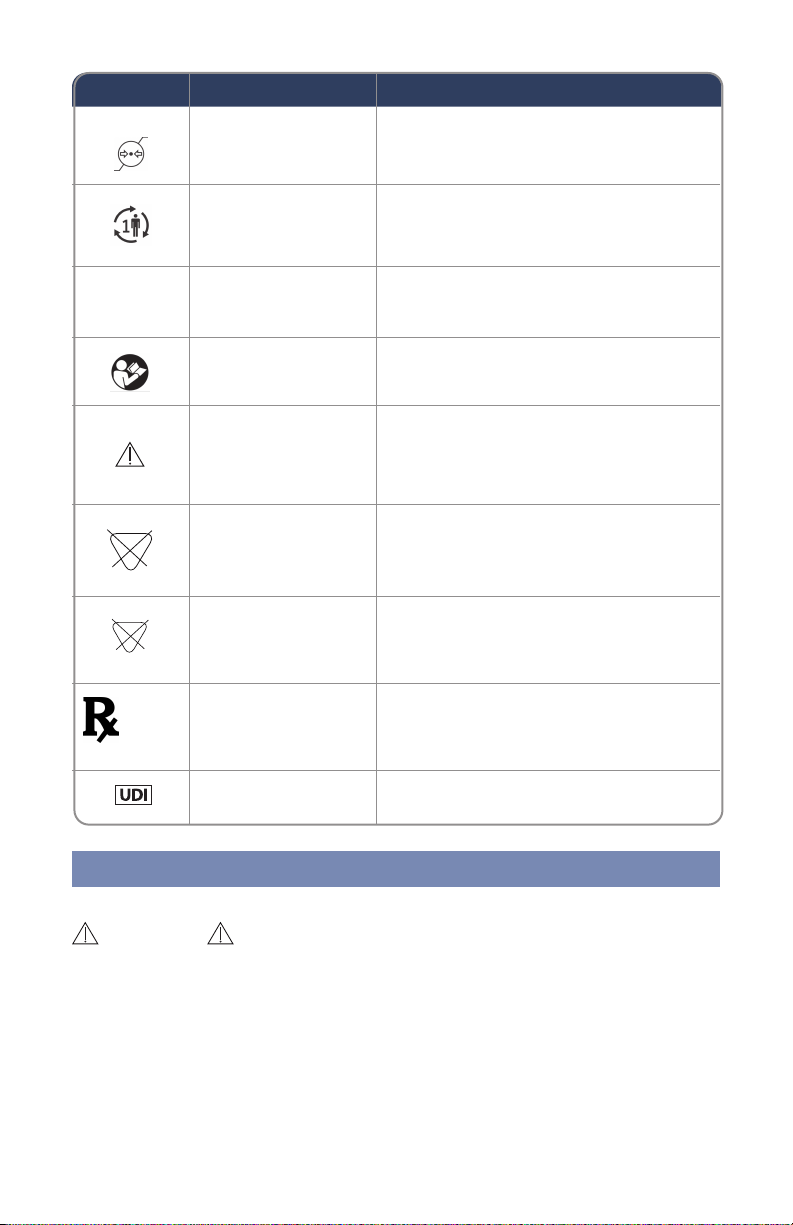The height and width of the screenshot is (1225, 793).
Task: Click the middle dark blue header cell
Action: point(283,89)
